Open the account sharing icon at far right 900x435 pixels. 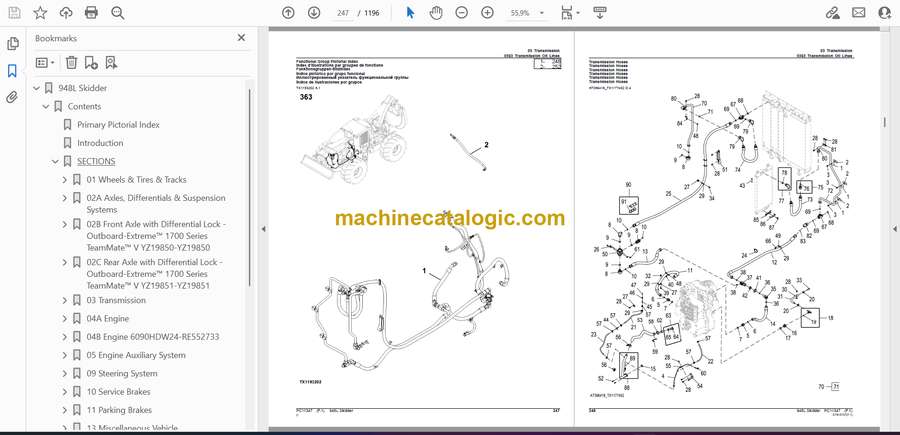[885, 13]
